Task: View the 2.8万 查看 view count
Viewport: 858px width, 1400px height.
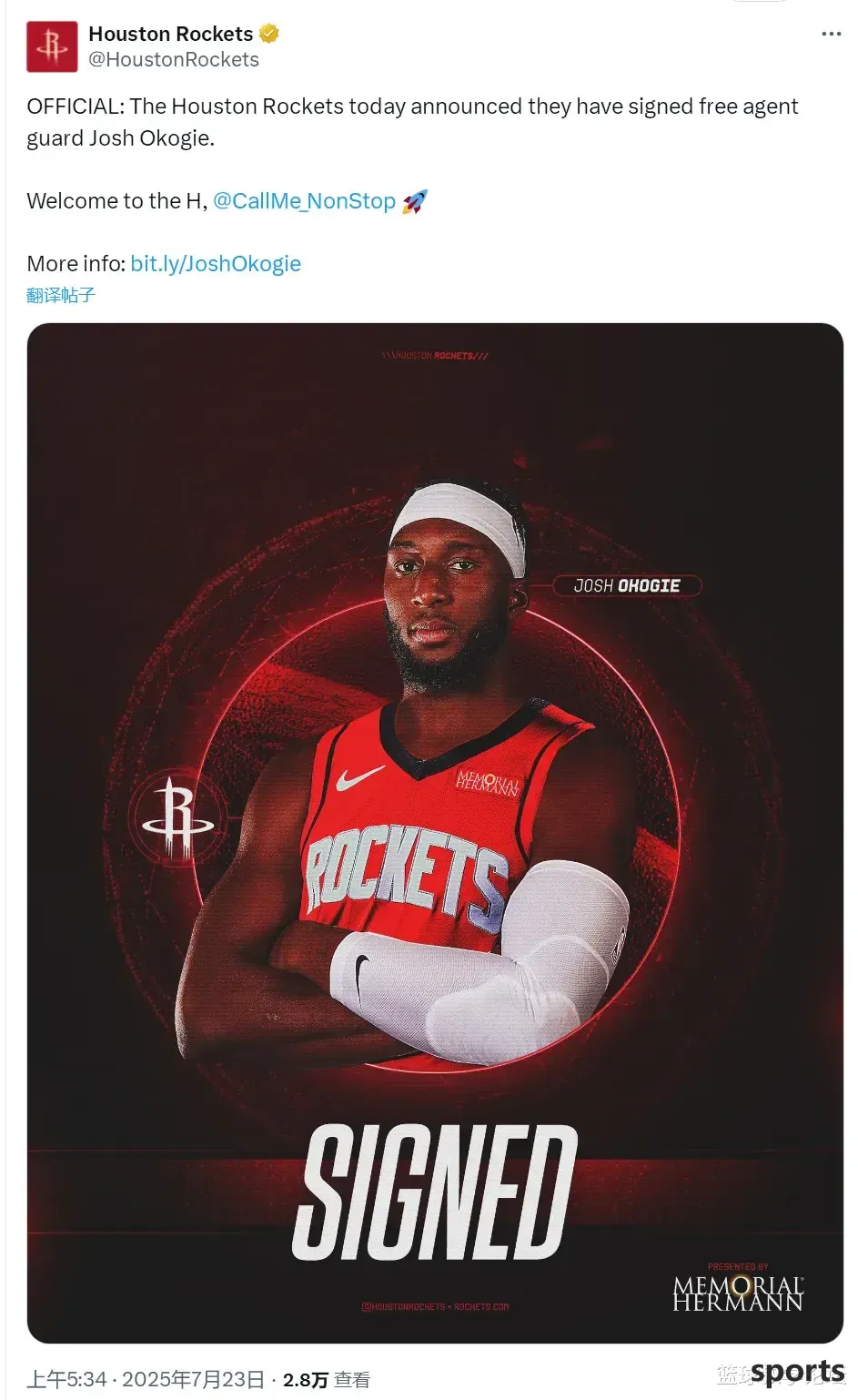Action: point(327,1380)
